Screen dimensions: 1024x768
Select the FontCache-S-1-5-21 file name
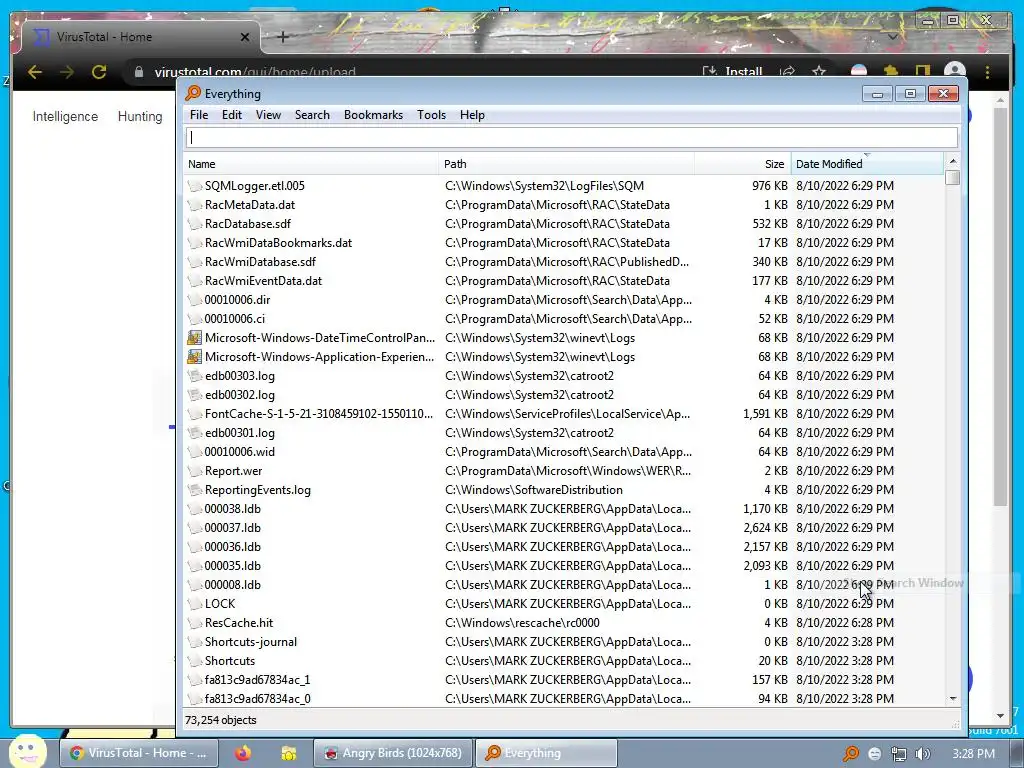point(319,414)
